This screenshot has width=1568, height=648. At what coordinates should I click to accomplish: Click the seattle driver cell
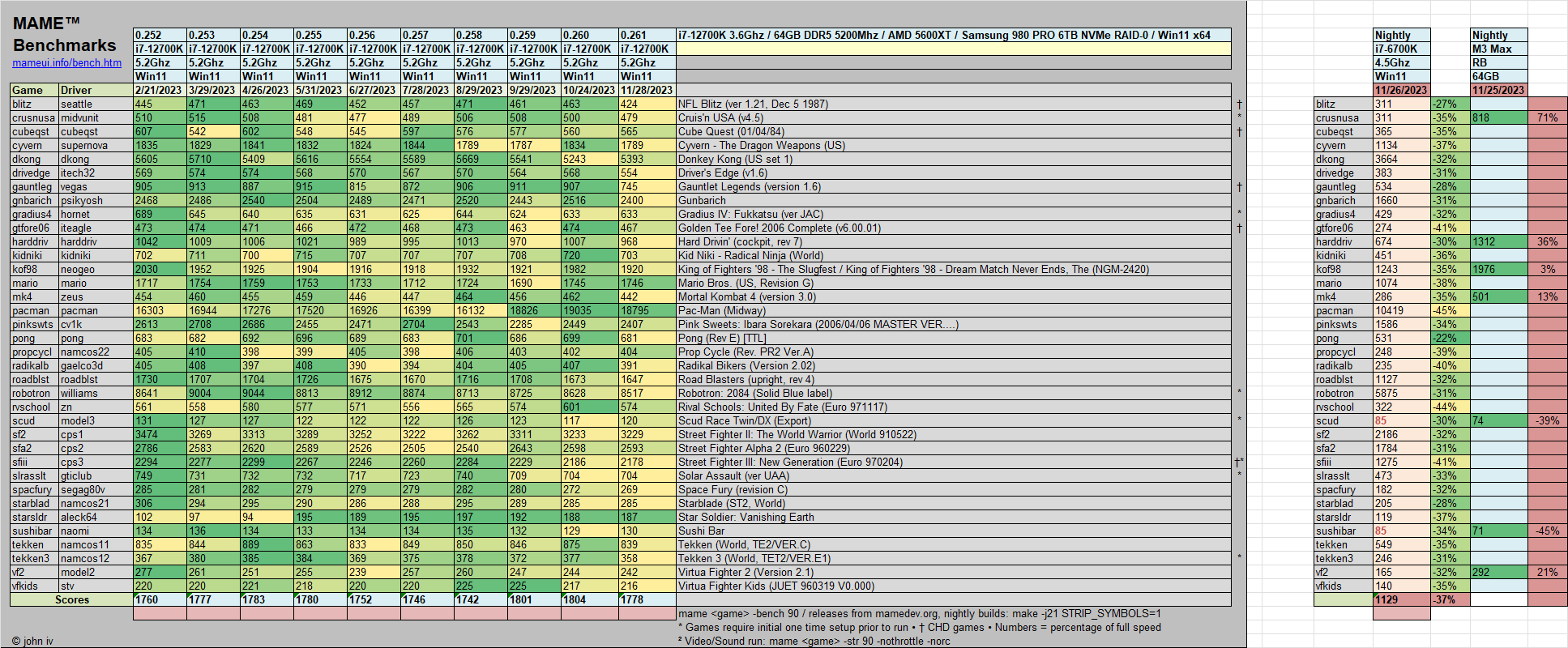[96, 104]
